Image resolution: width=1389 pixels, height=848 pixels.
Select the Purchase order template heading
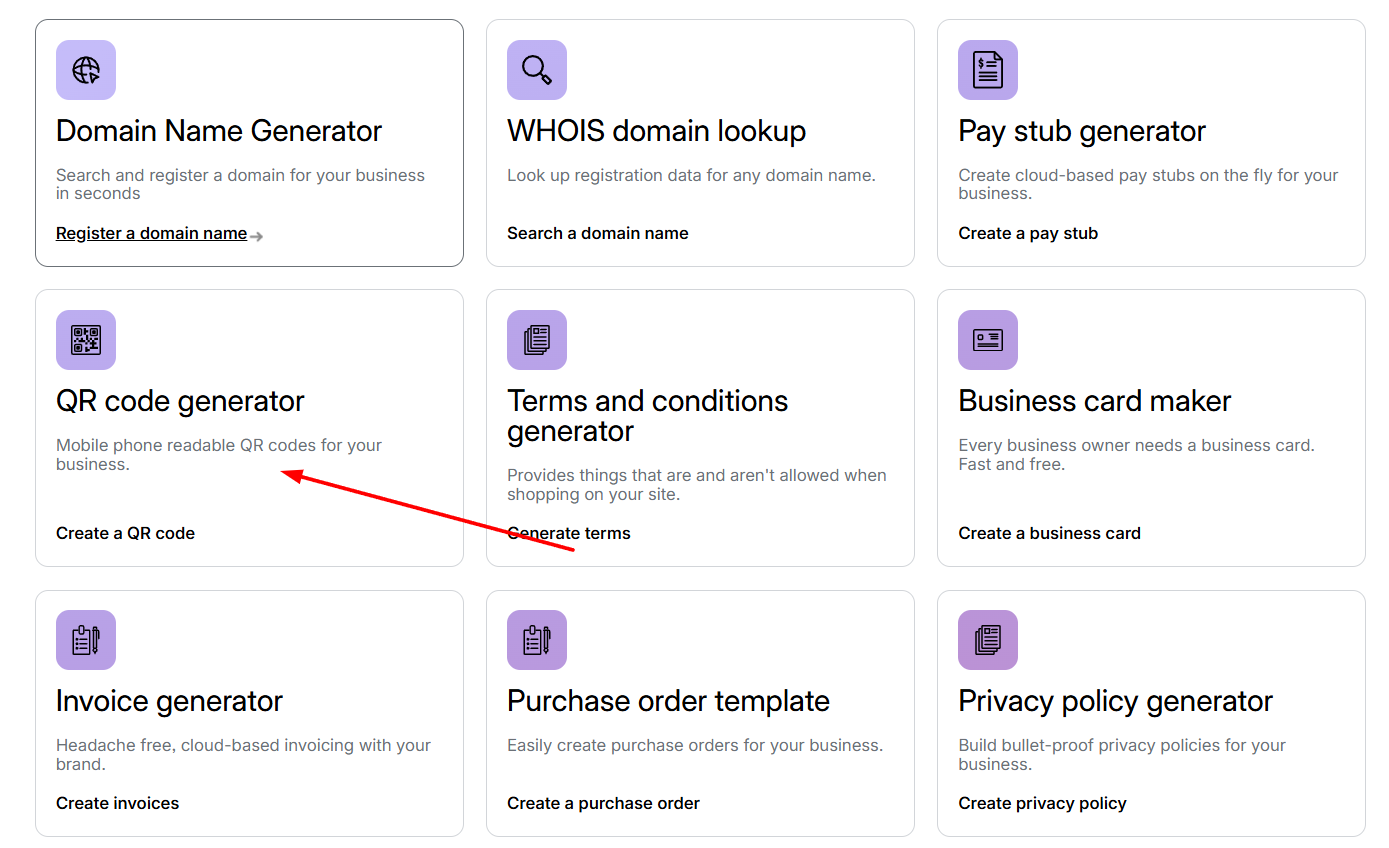(668, 701)
